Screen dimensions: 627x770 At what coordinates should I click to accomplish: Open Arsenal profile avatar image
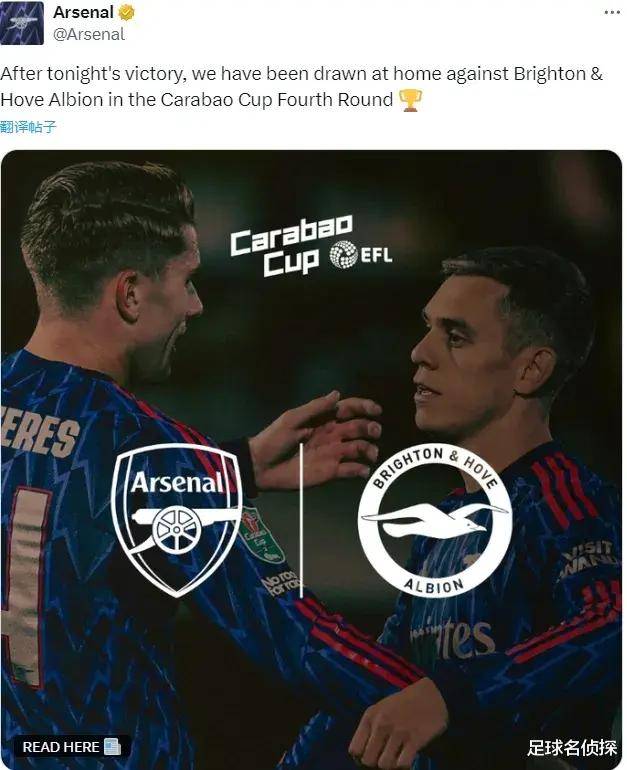[x=22, y=23]
